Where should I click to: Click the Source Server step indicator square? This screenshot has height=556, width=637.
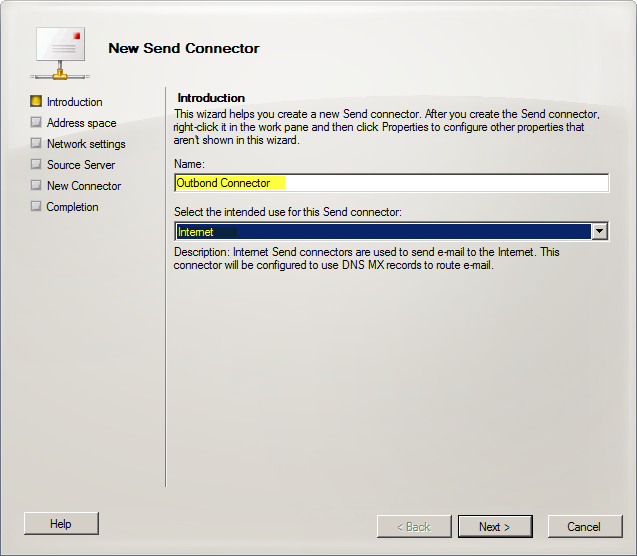pyautogui.click(x=36, y=164)
